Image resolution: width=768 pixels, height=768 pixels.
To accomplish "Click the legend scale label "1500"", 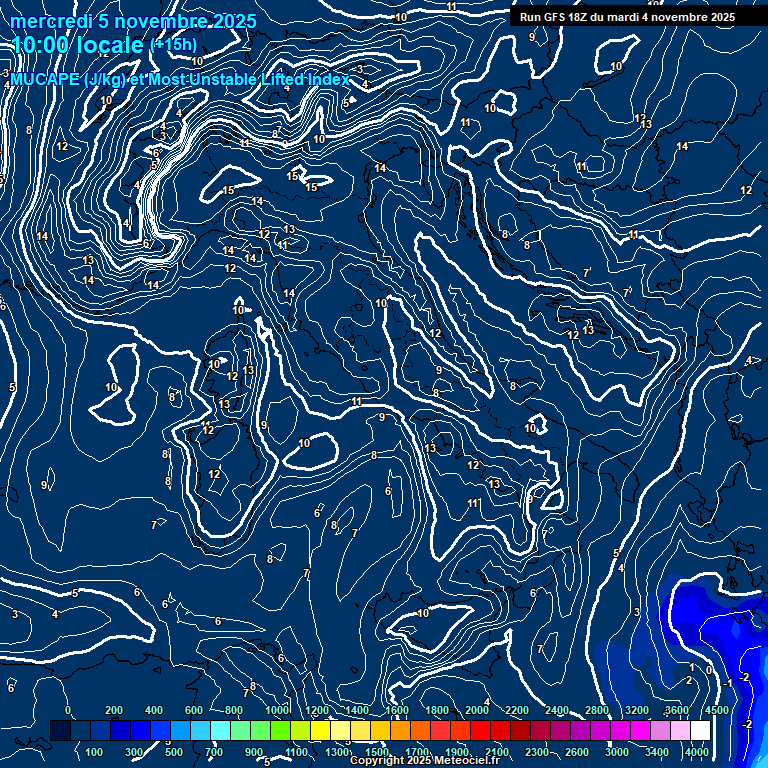I will pos(377,752).
